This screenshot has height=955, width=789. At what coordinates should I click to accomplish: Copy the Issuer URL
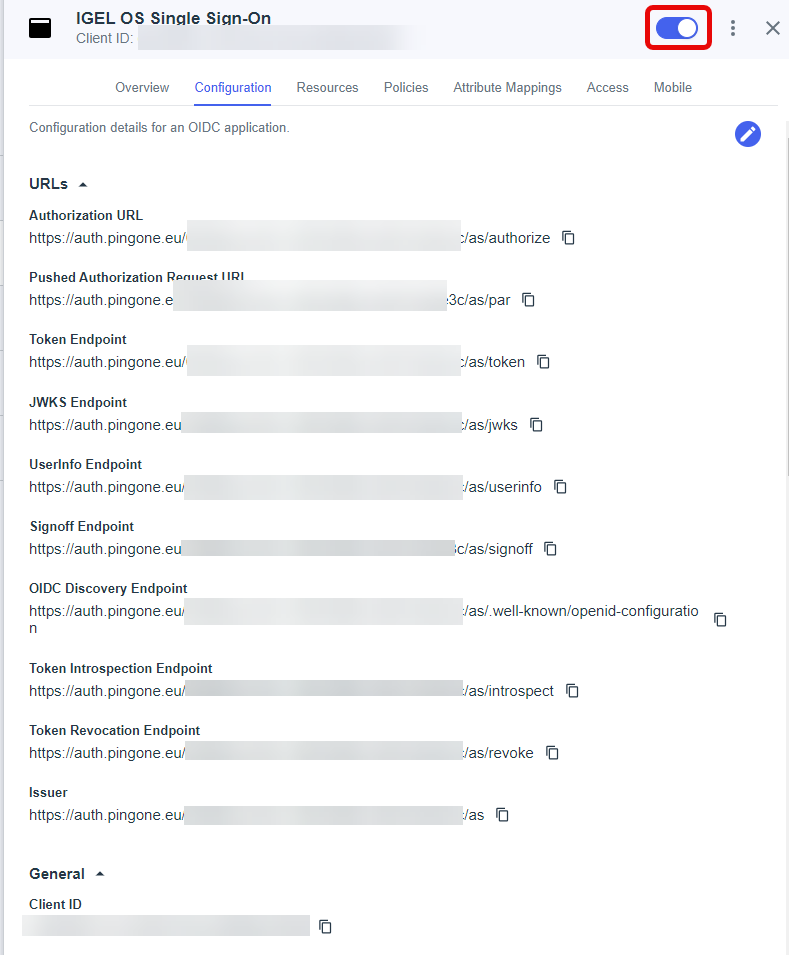(503, 815)
